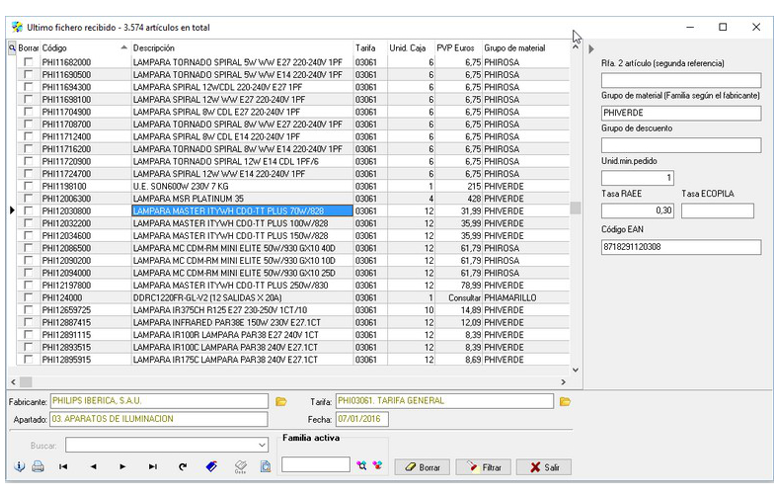The image size is (780, 500).
Task: Click the colored family tree icon
Action: pos(378,466)
